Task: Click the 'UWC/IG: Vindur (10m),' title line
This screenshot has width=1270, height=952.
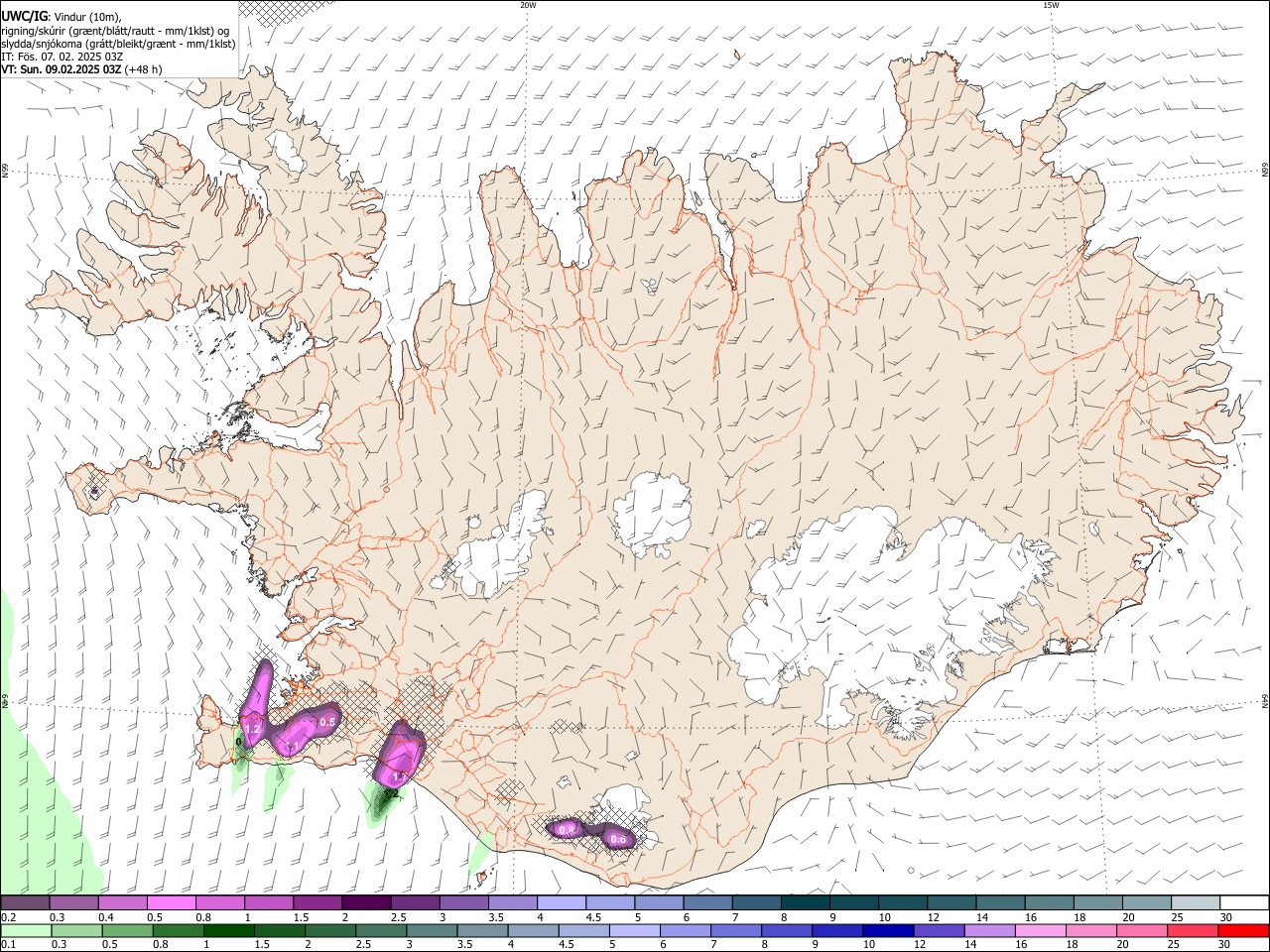Action: point(62,16)
